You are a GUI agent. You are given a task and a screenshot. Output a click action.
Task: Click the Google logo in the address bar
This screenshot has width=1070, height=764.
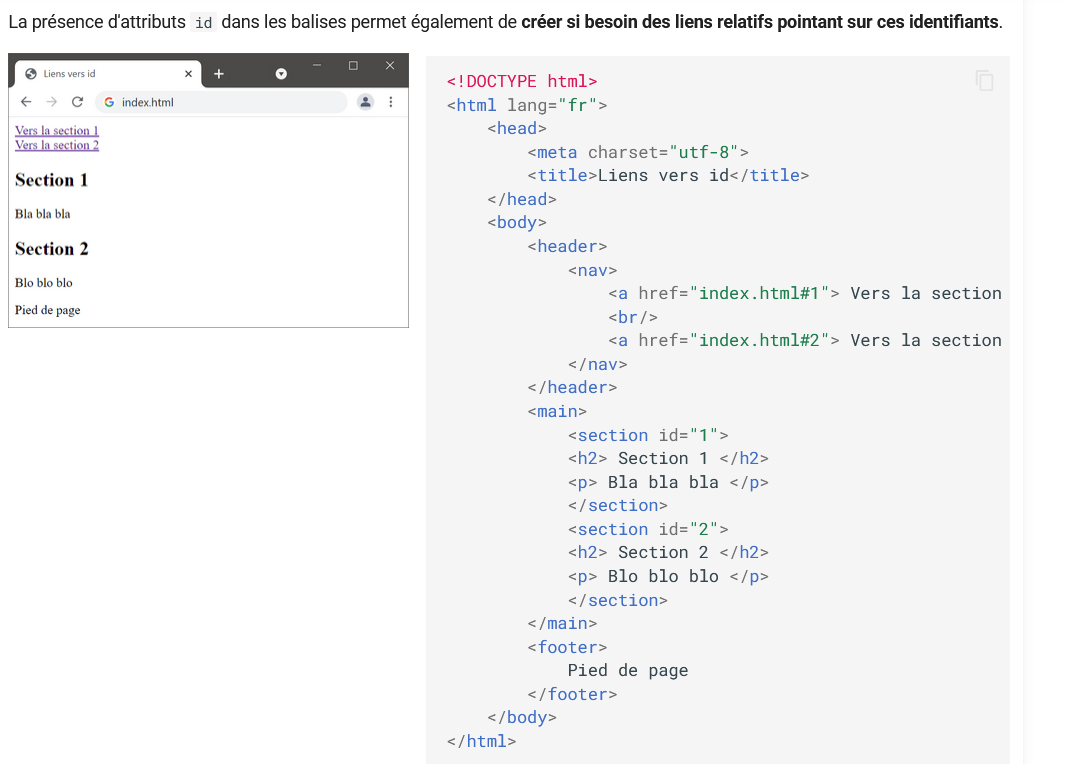109,102
